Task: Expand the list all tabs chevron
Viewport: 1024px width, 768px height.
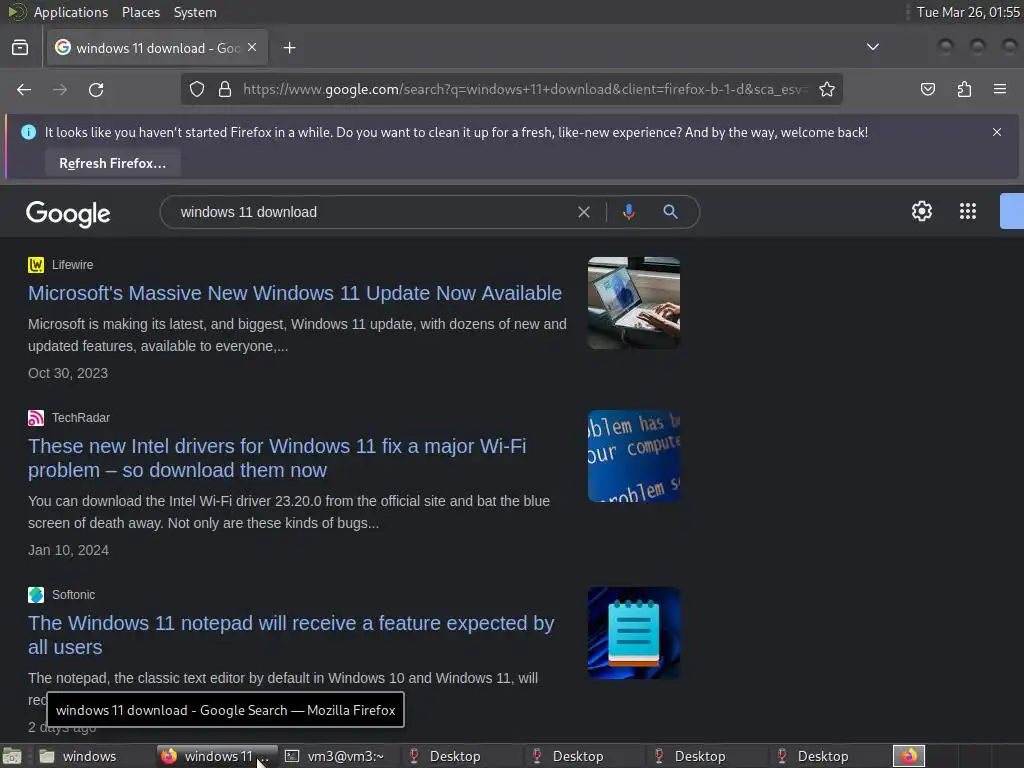Action: click(x=872, y=47)
